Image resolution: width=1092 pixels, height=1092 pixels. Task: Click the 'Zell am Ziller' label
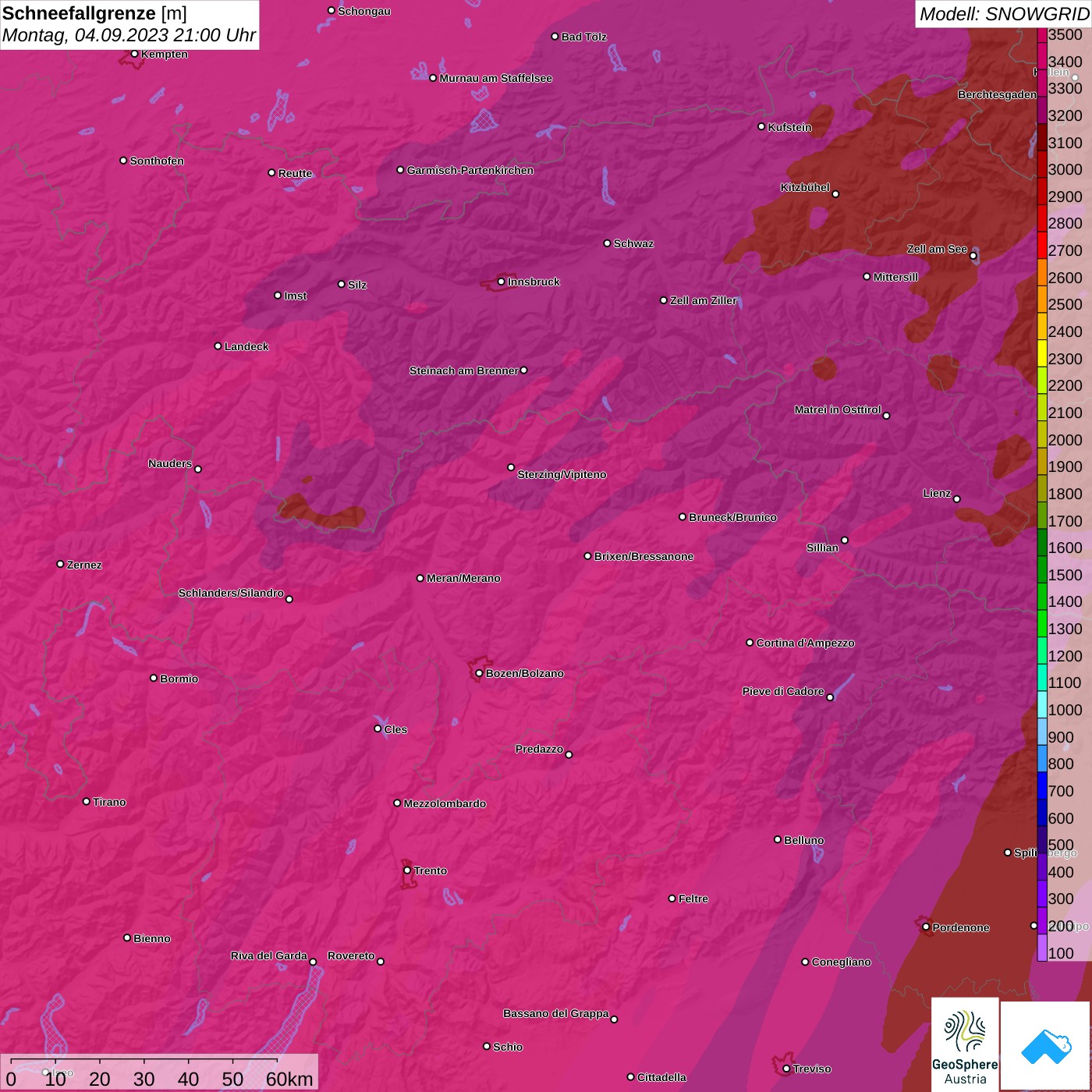(x=704, y=300)
